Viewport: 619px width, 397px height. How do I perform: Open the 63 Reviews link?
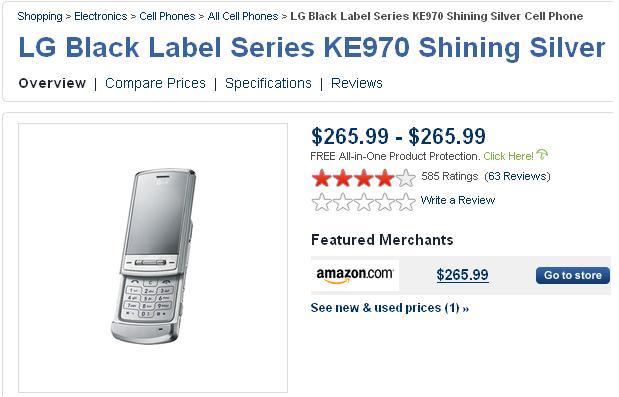tap(518, 176)
